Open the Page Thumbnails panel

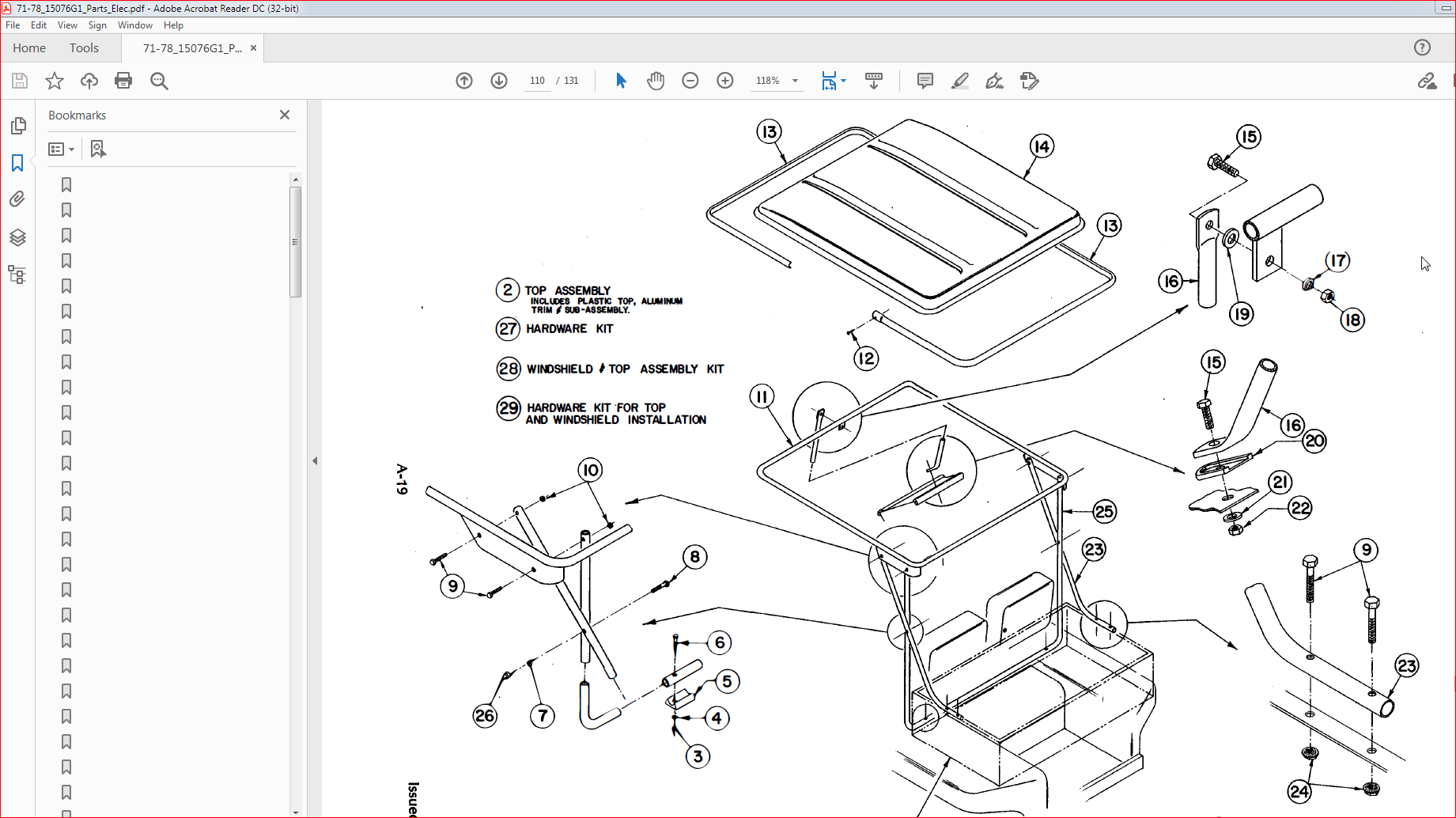point(17,125)
